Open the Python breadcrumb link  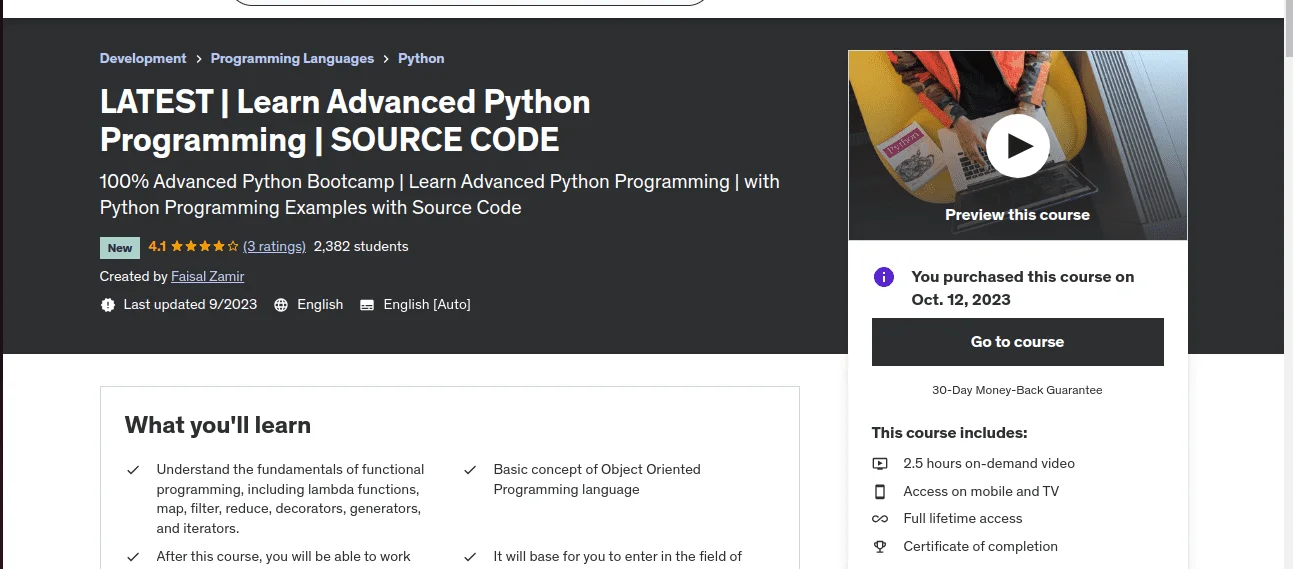tap(421, 58)
